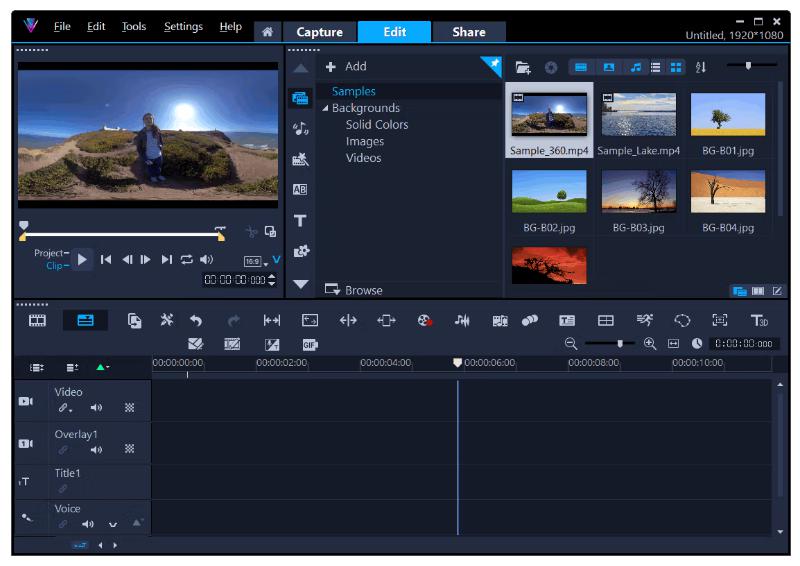The width and height of the screenshot is (800, 566).
Task: Open the 3D Title Editor tool
Action: 759,320
